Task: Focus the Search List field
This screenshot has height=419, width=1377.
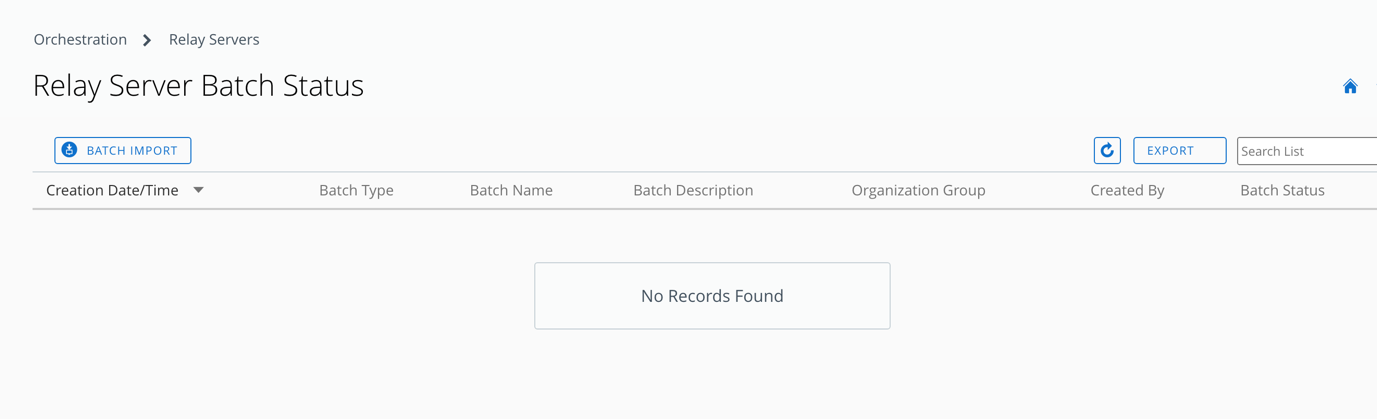Action: 1306,151
